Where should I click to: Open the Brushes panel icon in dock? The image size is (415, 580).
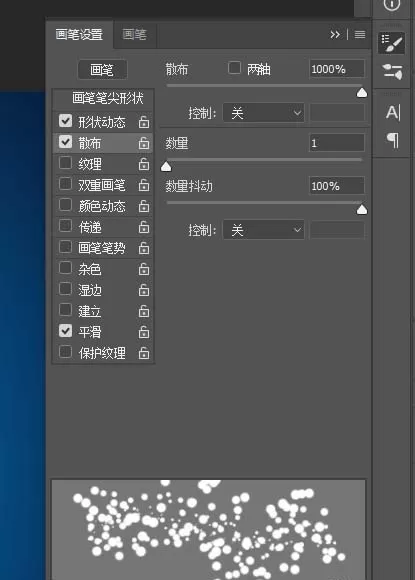point(391,71)
